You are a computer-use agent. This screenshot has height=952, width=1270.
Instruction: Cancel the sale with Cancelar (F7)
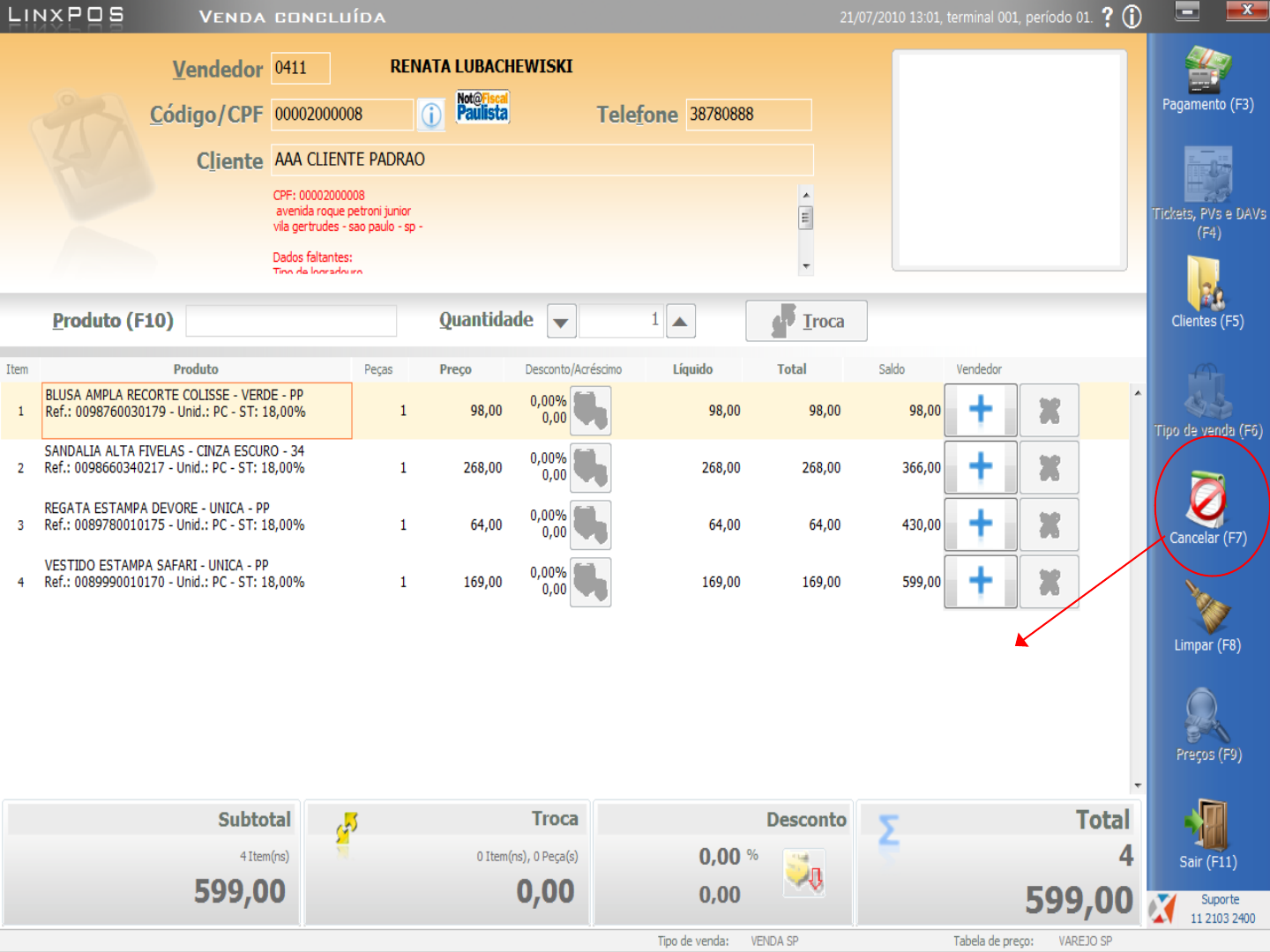coord(1207,509)
